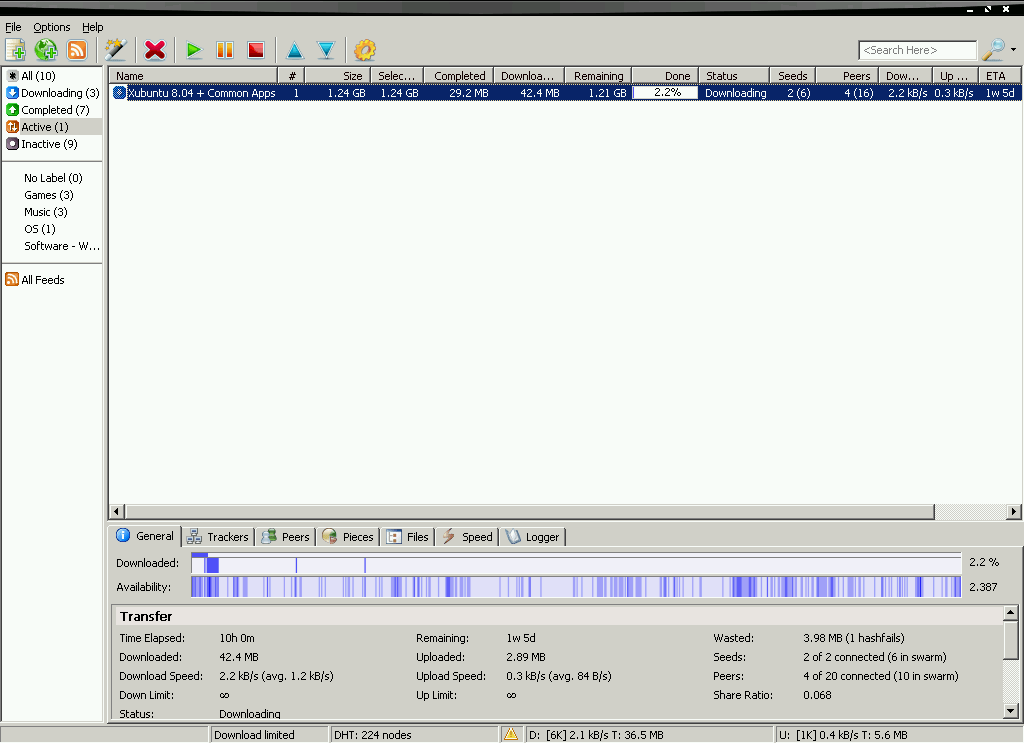
Task: Switch to the Peers tab
Action: (x=285, y=536)
